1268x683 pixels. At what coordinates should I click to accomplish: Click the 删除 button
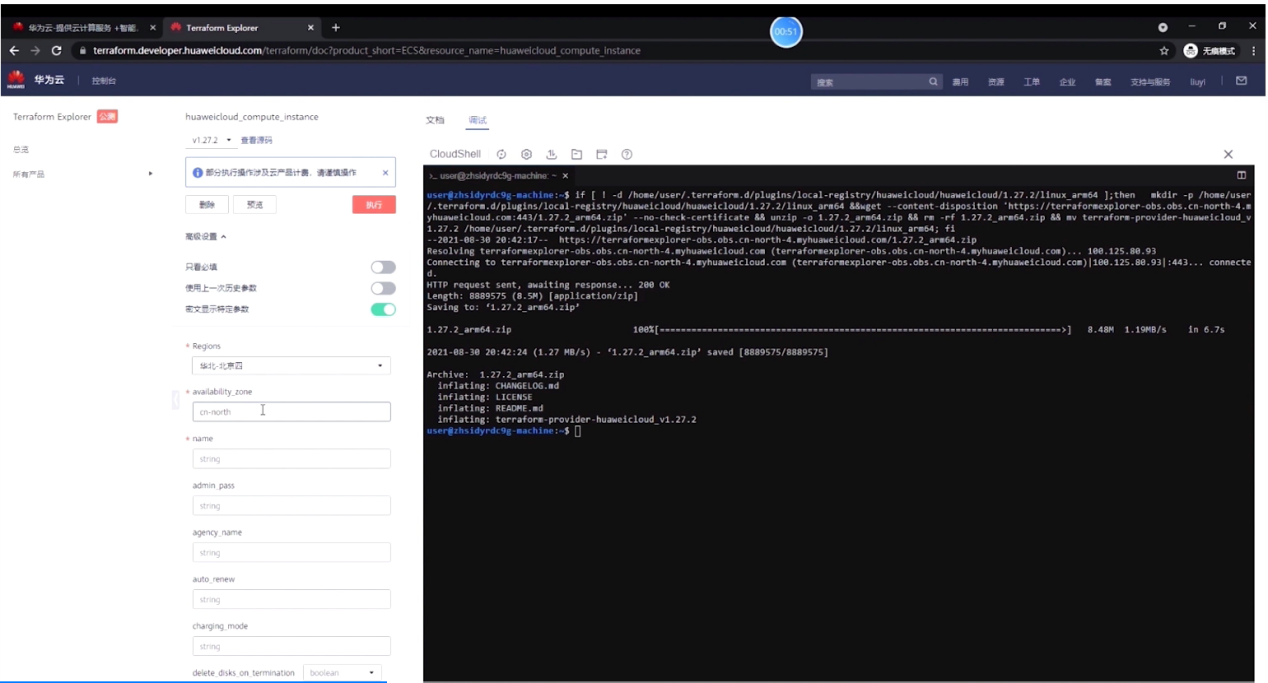tap(207, 204)
